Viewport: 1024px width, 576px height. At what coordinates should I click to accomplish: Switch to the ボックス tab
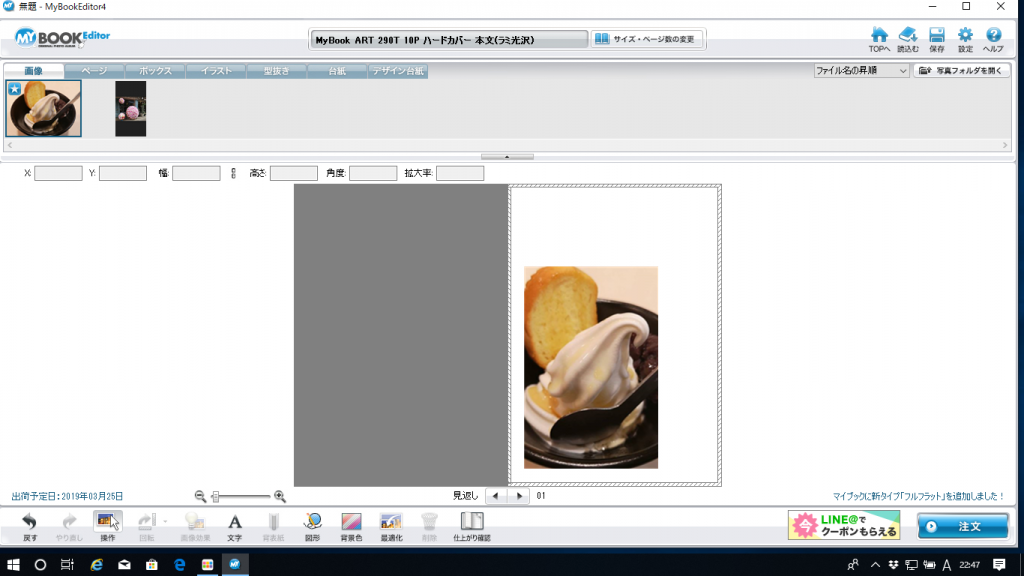[x=156, y=71]
